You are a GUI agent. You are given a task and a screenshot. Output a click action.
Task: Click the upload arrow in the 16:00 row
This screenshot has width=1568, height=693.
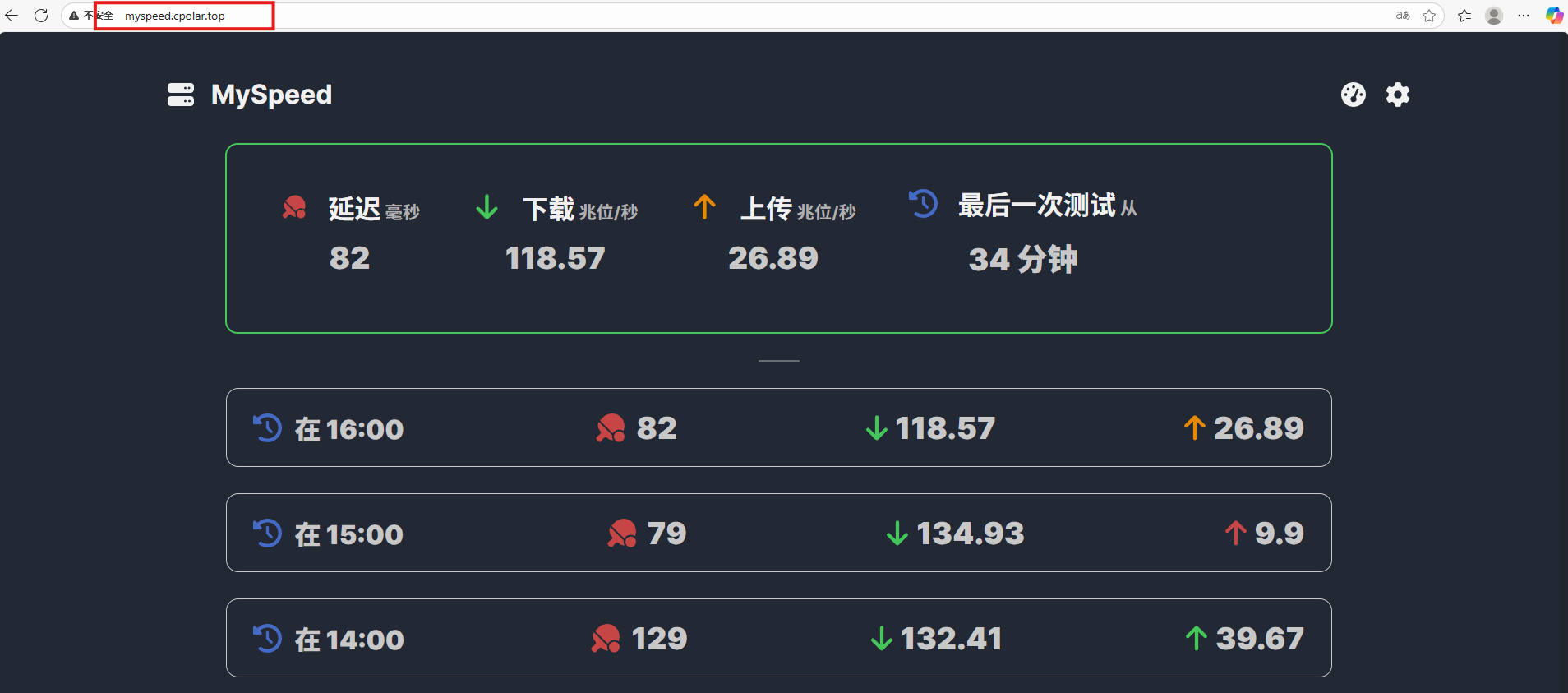(x=1195, y=427)
